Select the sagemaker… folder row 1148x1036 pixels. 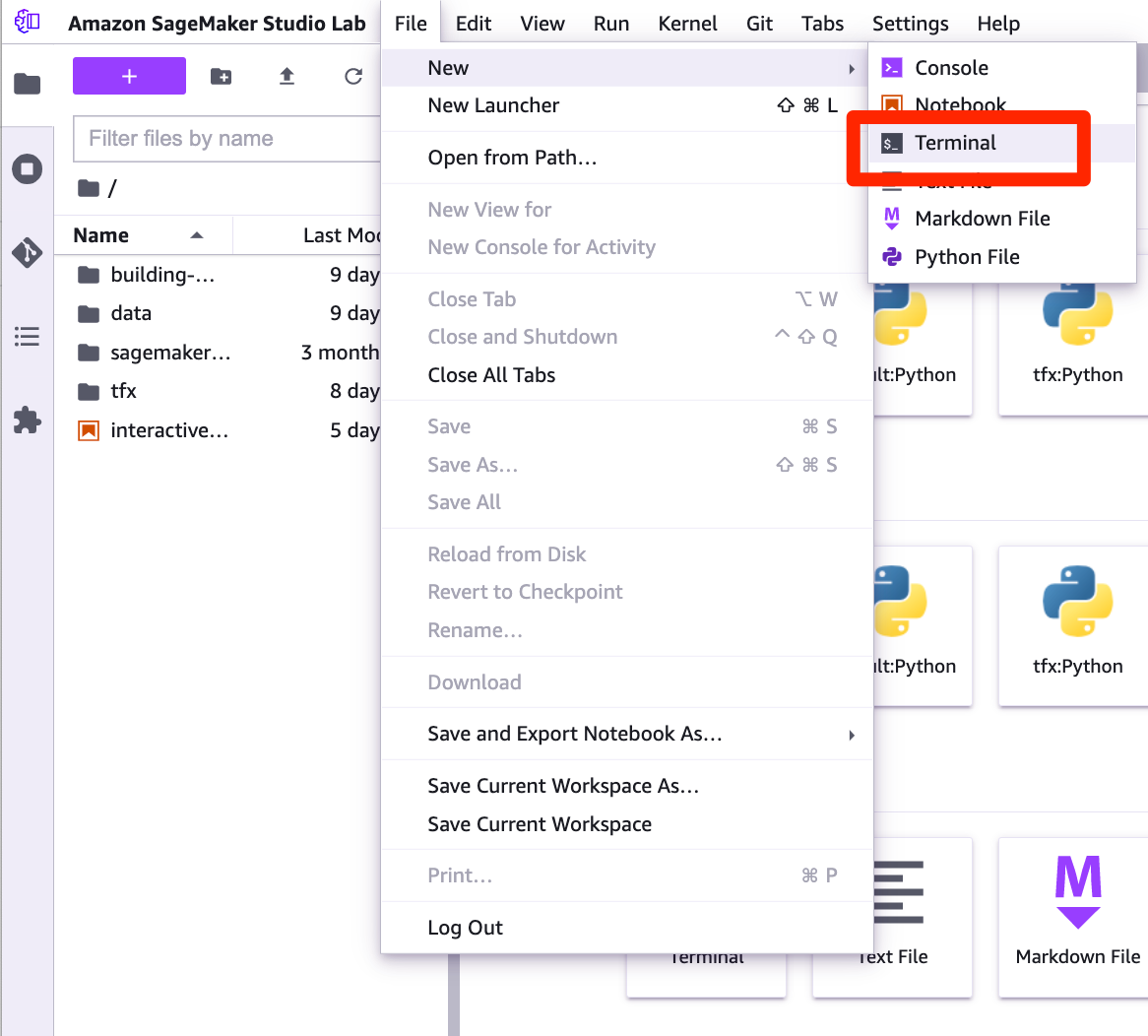[x=219, y=353]
